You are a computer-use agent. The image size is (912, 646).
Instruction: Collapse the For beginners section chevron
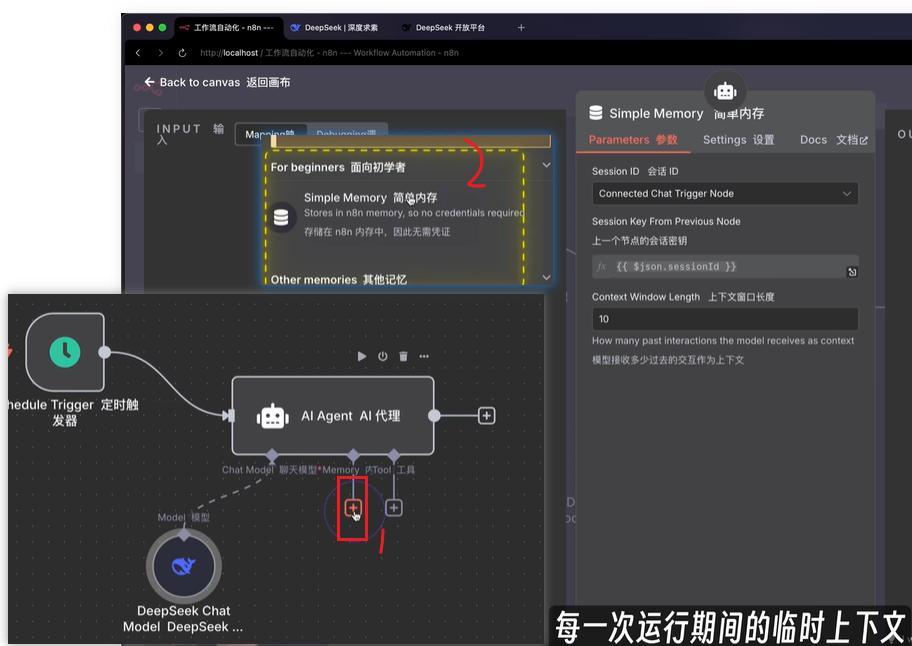[546, 165]
